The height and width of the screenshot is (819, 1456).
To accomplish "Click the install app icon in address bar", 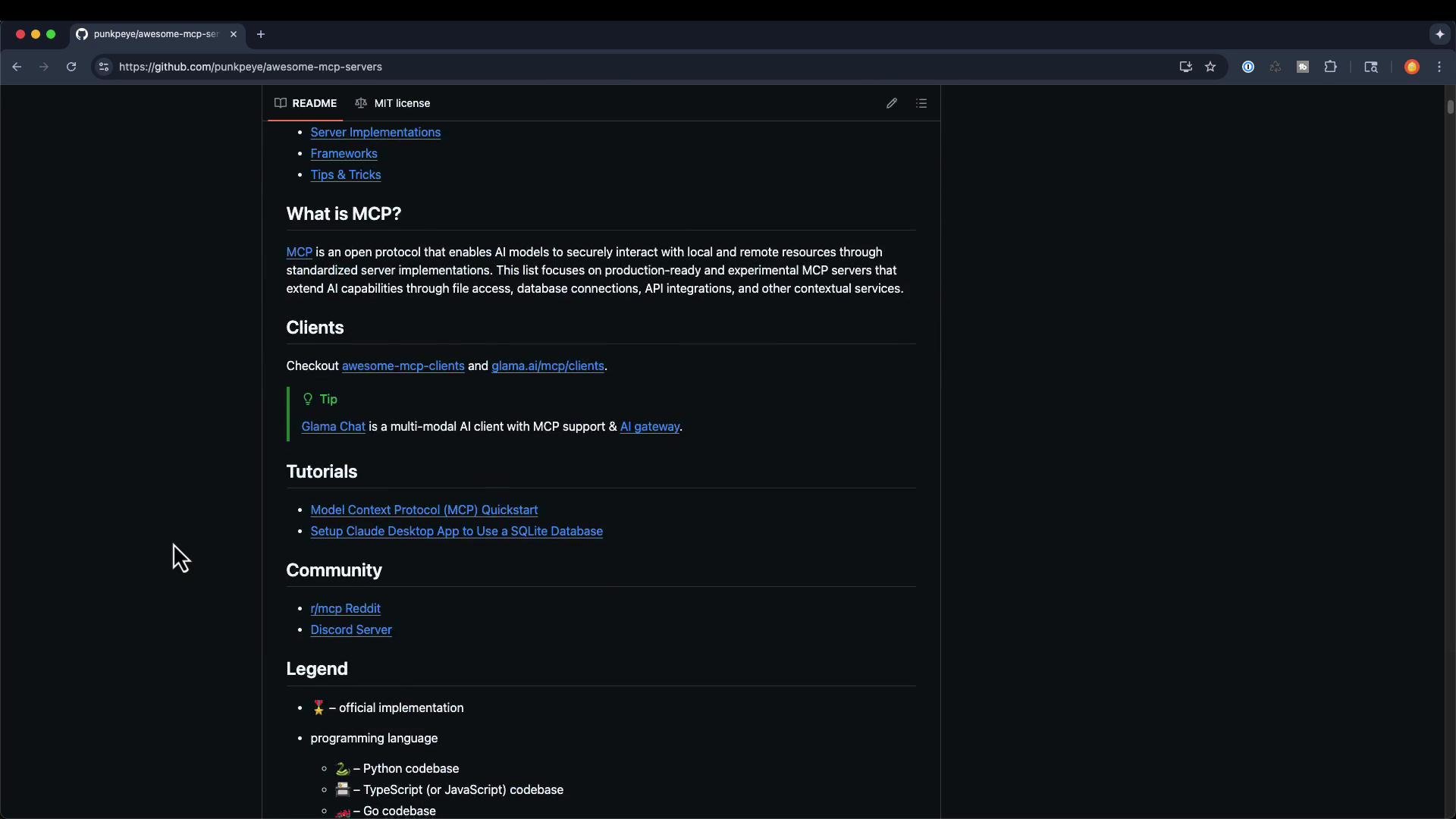I will point(1185,67).
